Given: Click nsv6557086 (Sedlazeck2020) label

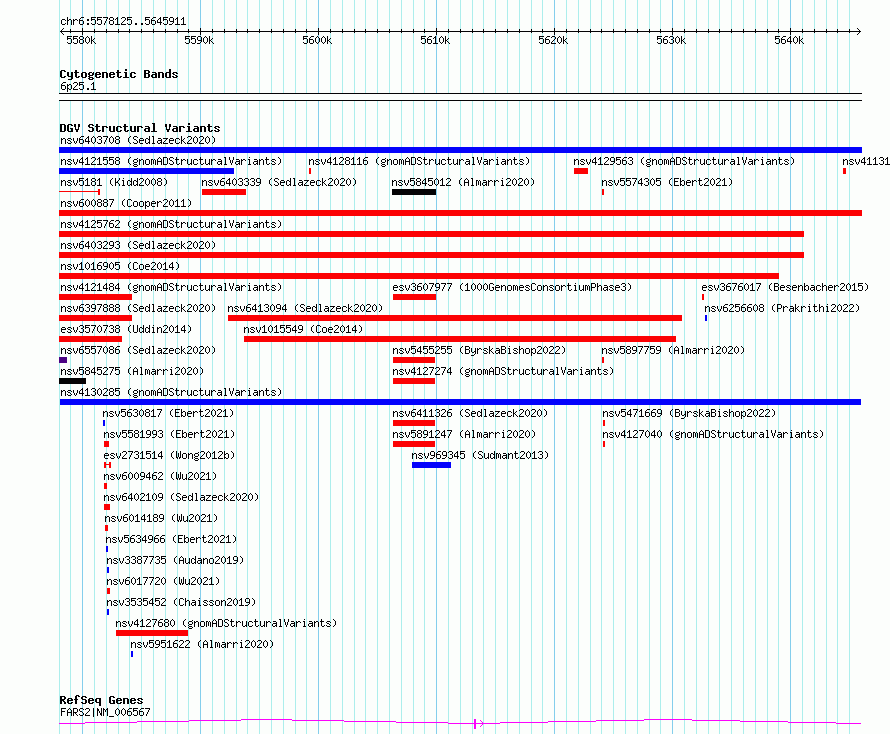Looking at the screenshot, I should pos(138,350).
